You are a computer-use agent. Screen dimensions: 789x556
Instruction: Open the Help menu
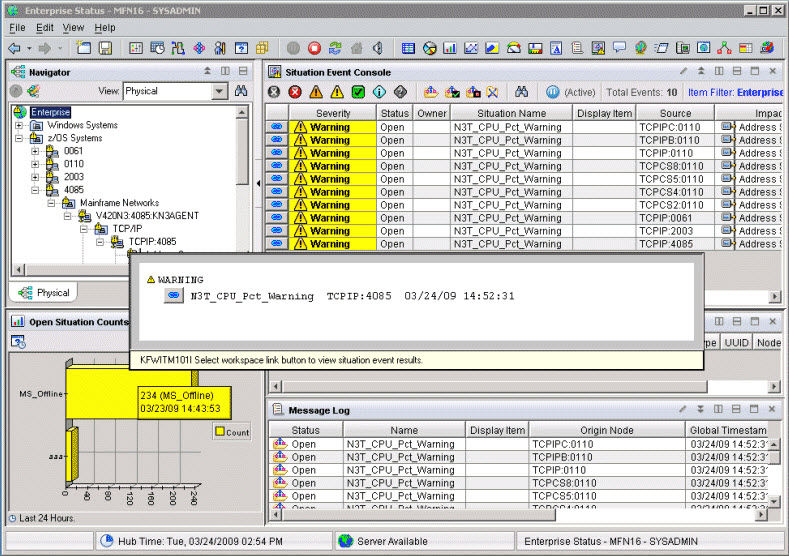click(105, 28)
